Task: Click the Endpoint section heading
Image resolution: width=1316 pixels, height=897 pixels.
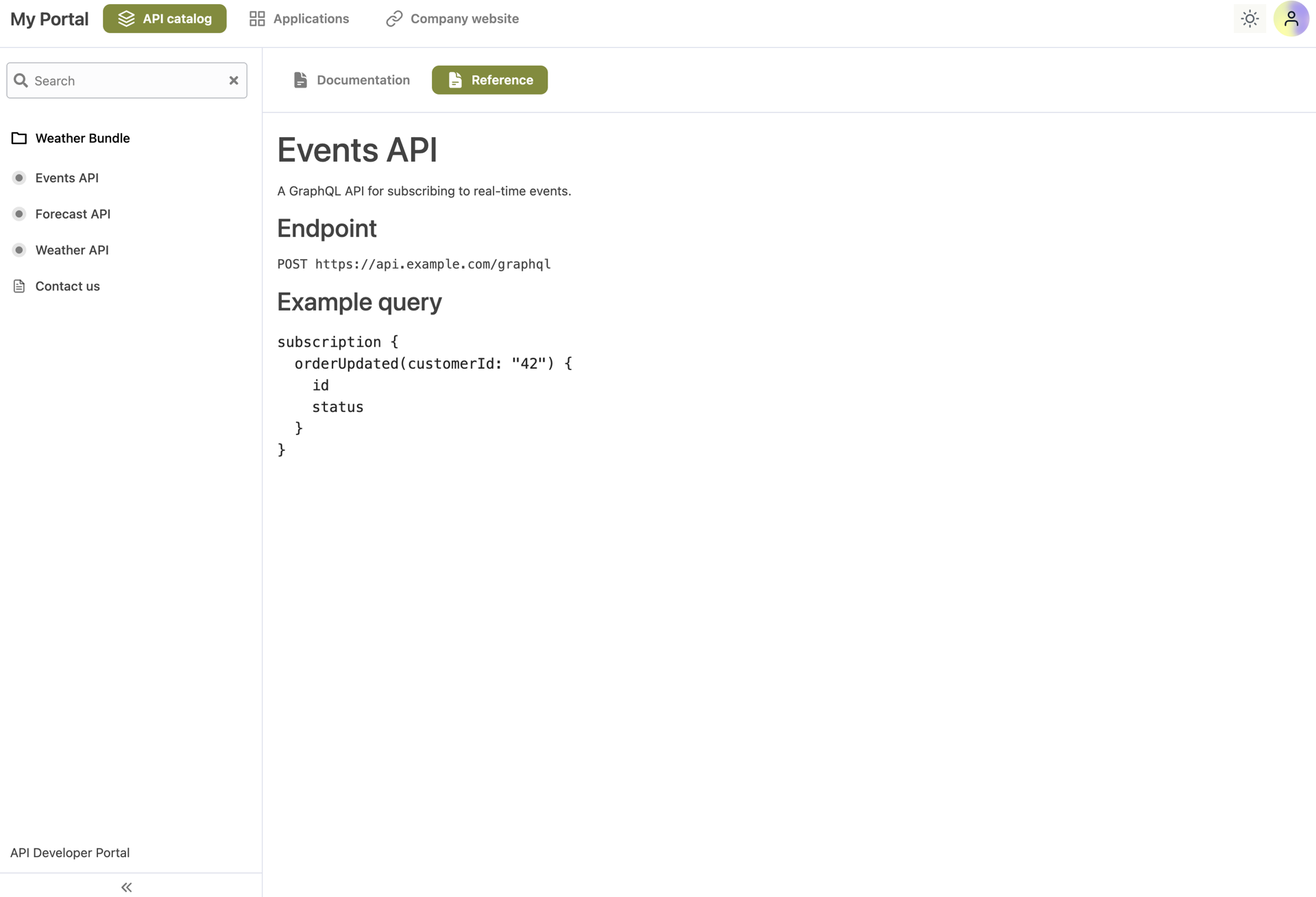Action: [327, 228]
